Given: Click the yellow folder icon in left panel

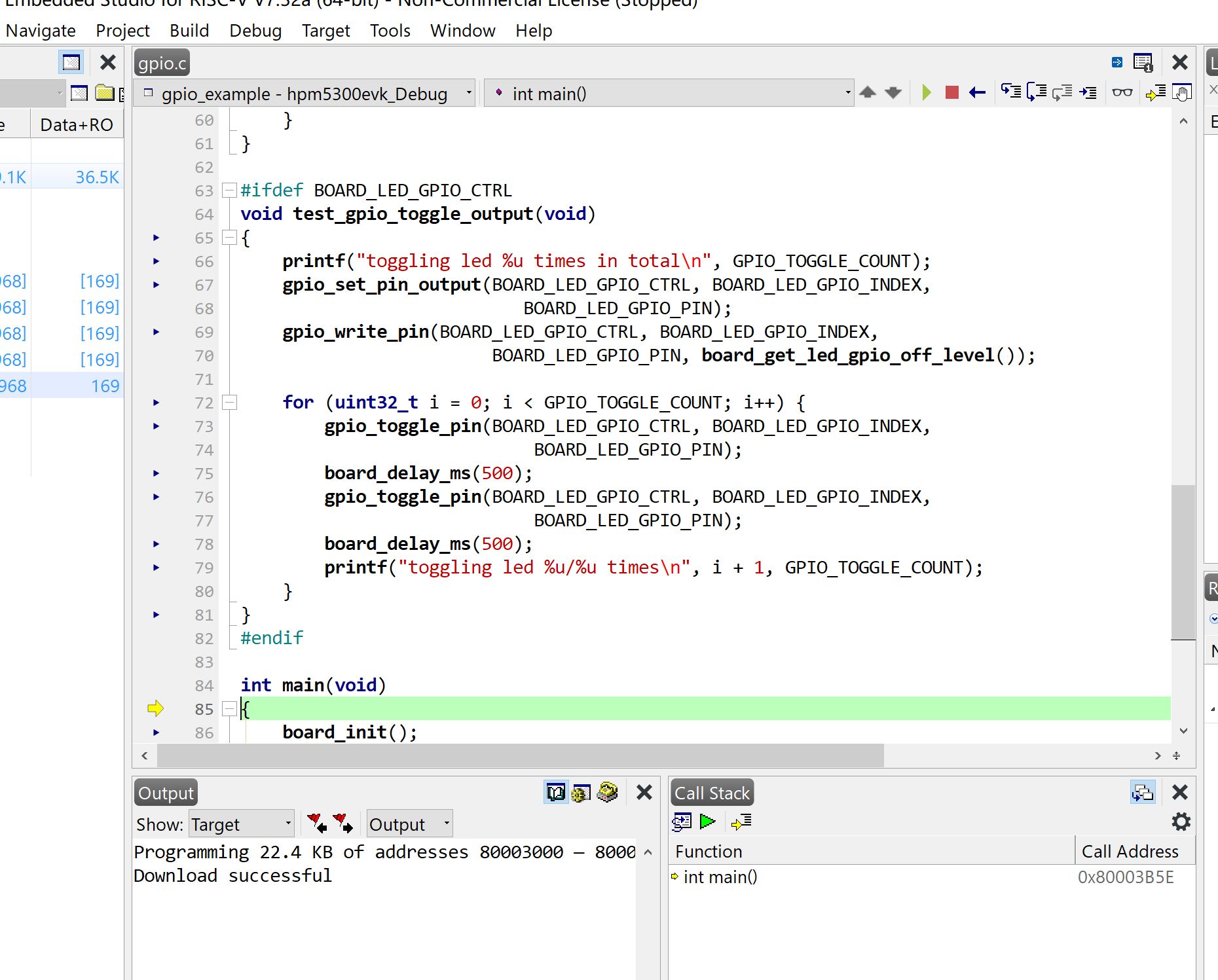Looking at the screenshot, I should (104, 93).
